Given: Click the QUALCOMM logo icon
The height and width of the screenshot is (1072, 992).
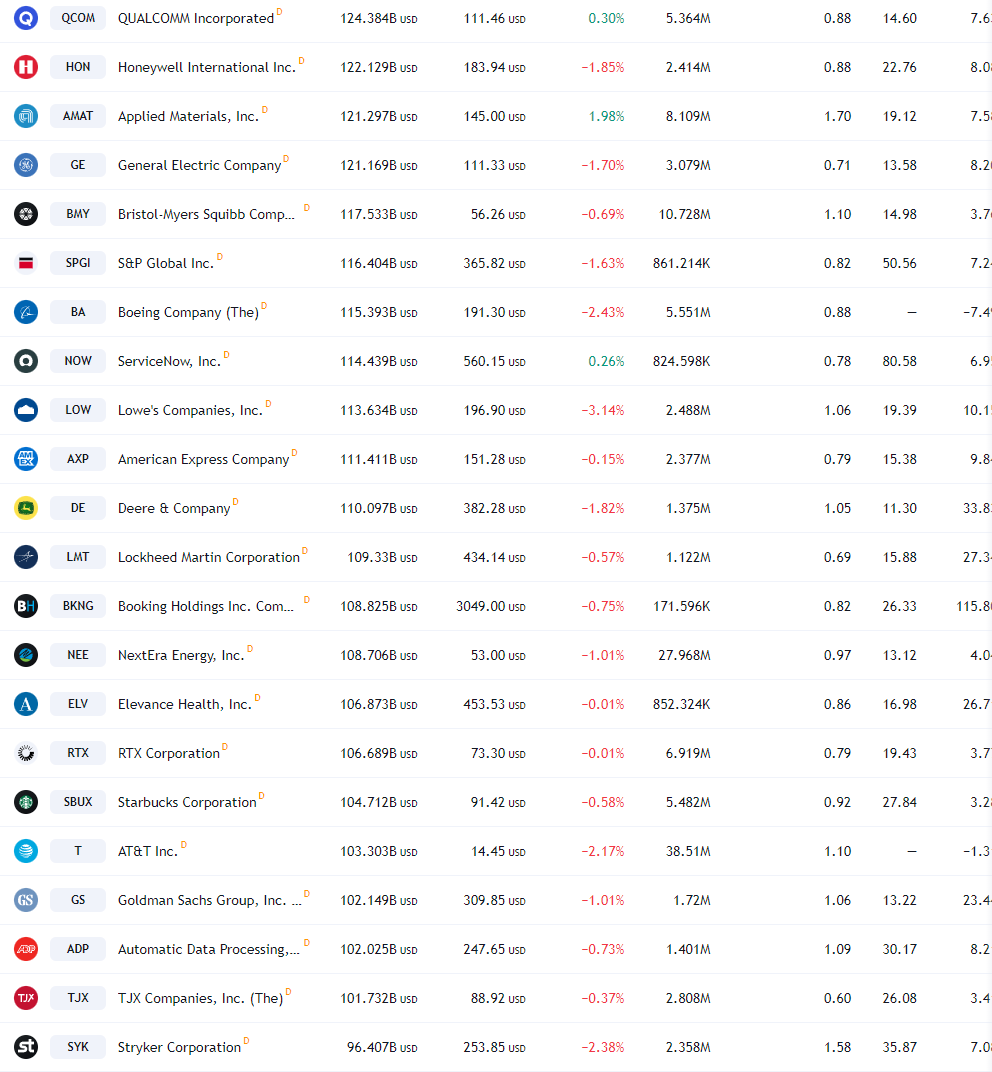Looking at the screenshot, I should (26, 18).
